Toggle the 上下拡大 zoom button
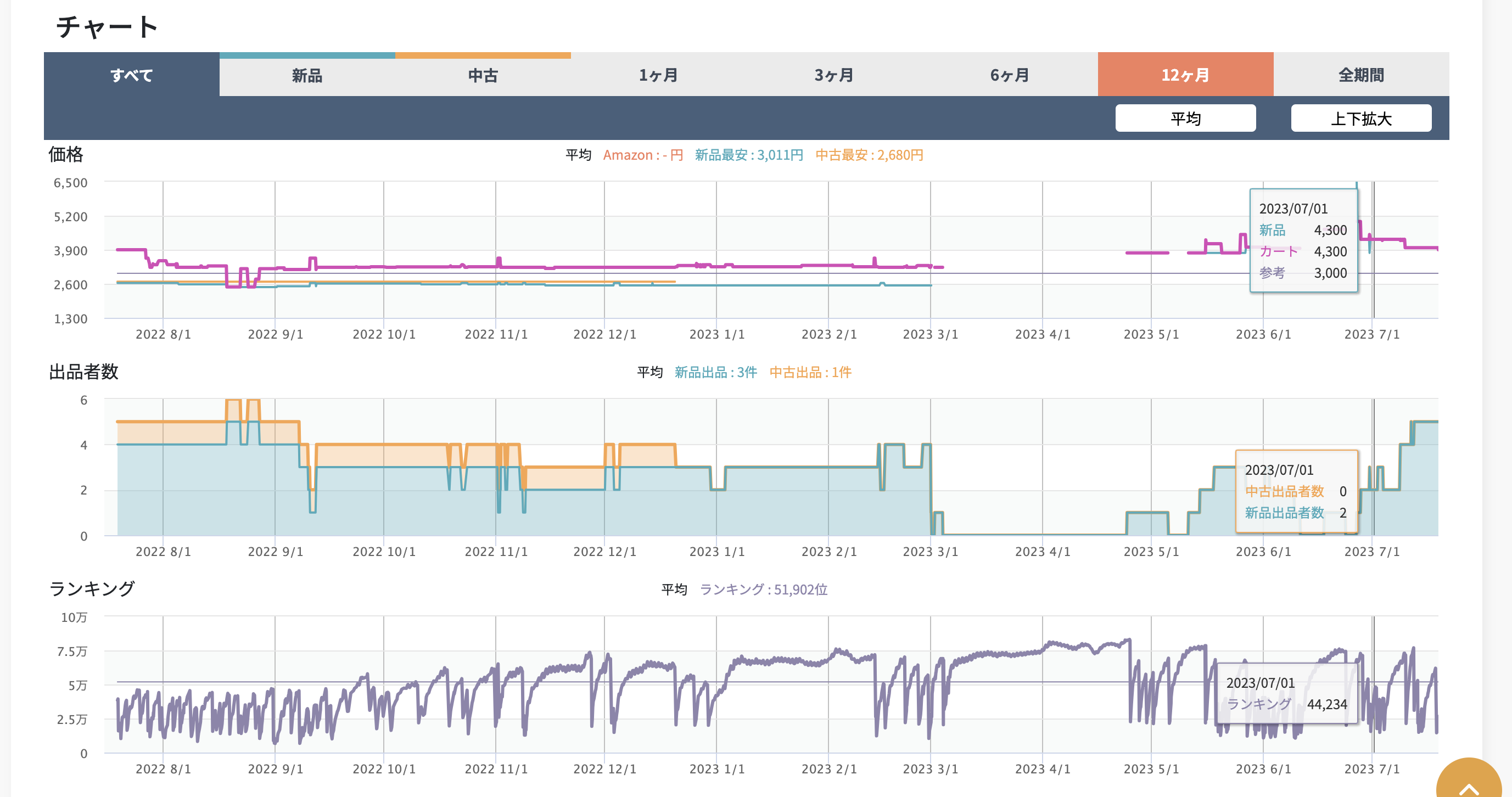Image resolution: width=1512 pixels, height=797 pixels. (1360, 119)
